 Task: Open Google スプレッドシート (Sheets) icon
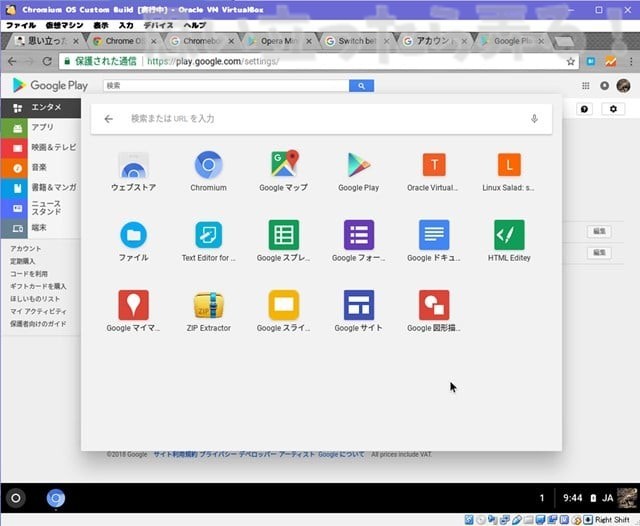click(283, 242)
